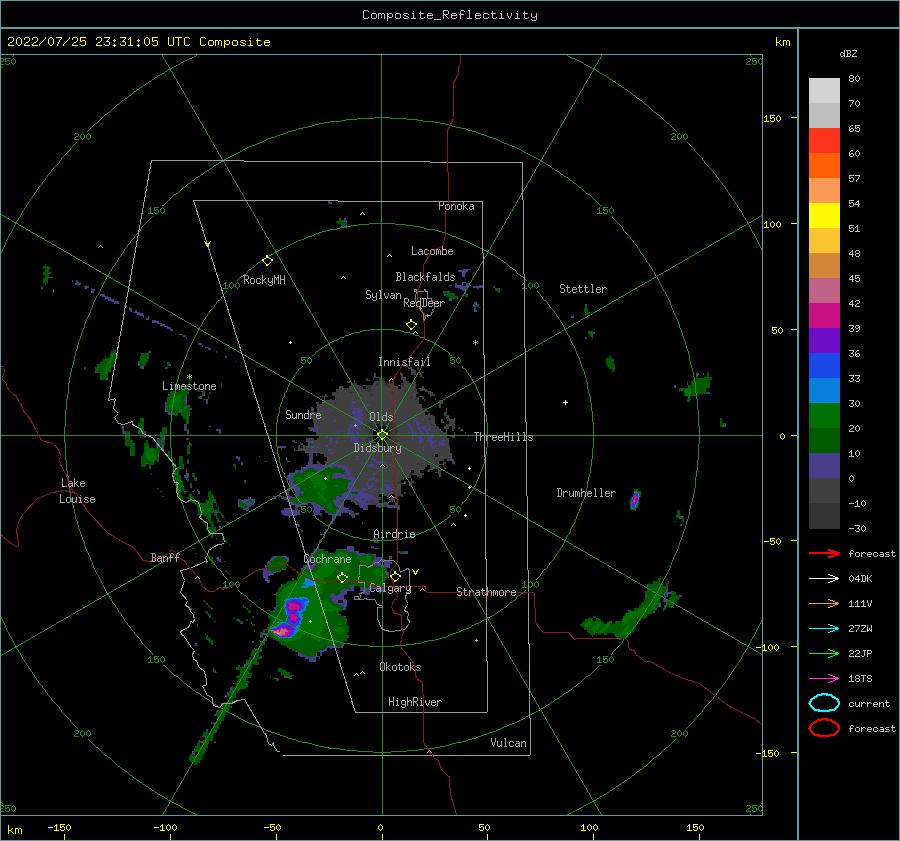
Task: Click the yellow diamond marker under Cochrane
Action: pos(343,578)
